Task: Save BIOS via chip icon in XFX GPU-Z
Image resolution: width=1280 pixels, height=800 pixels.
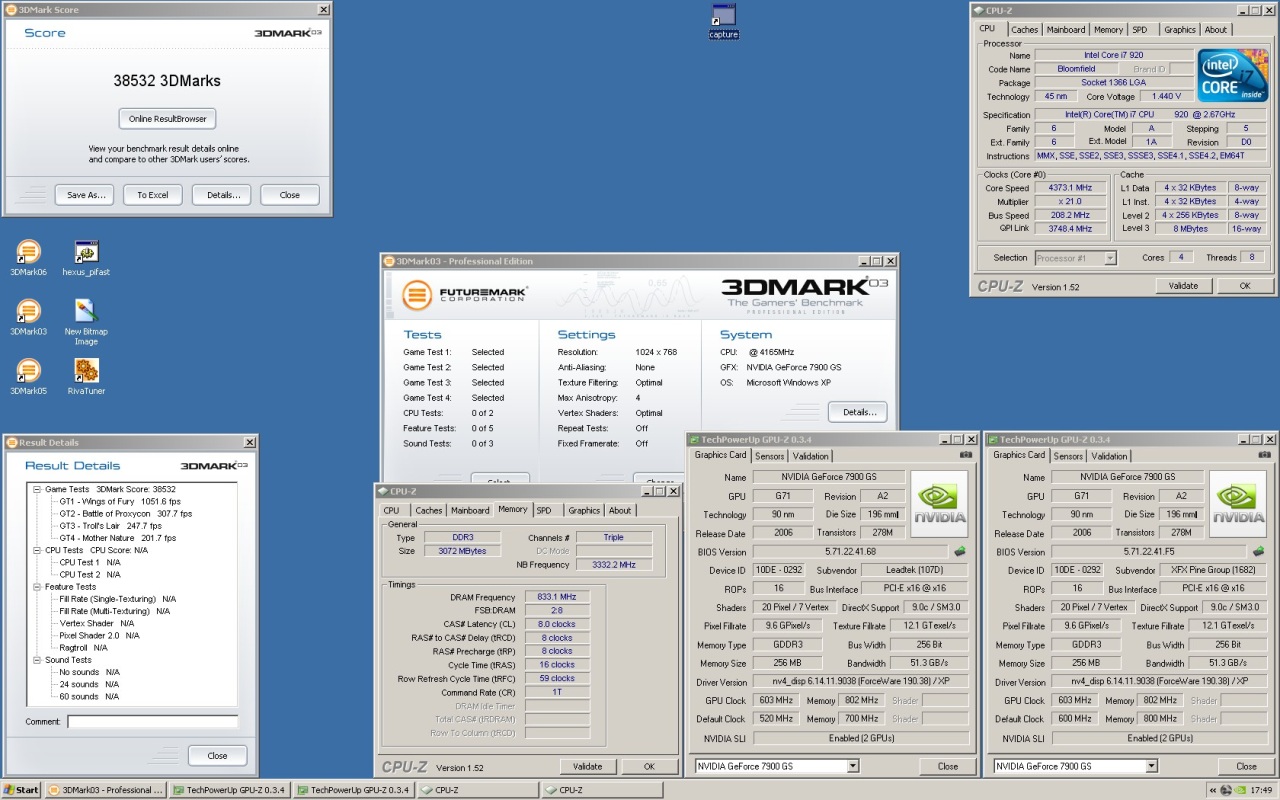Action: [1258, 551]
